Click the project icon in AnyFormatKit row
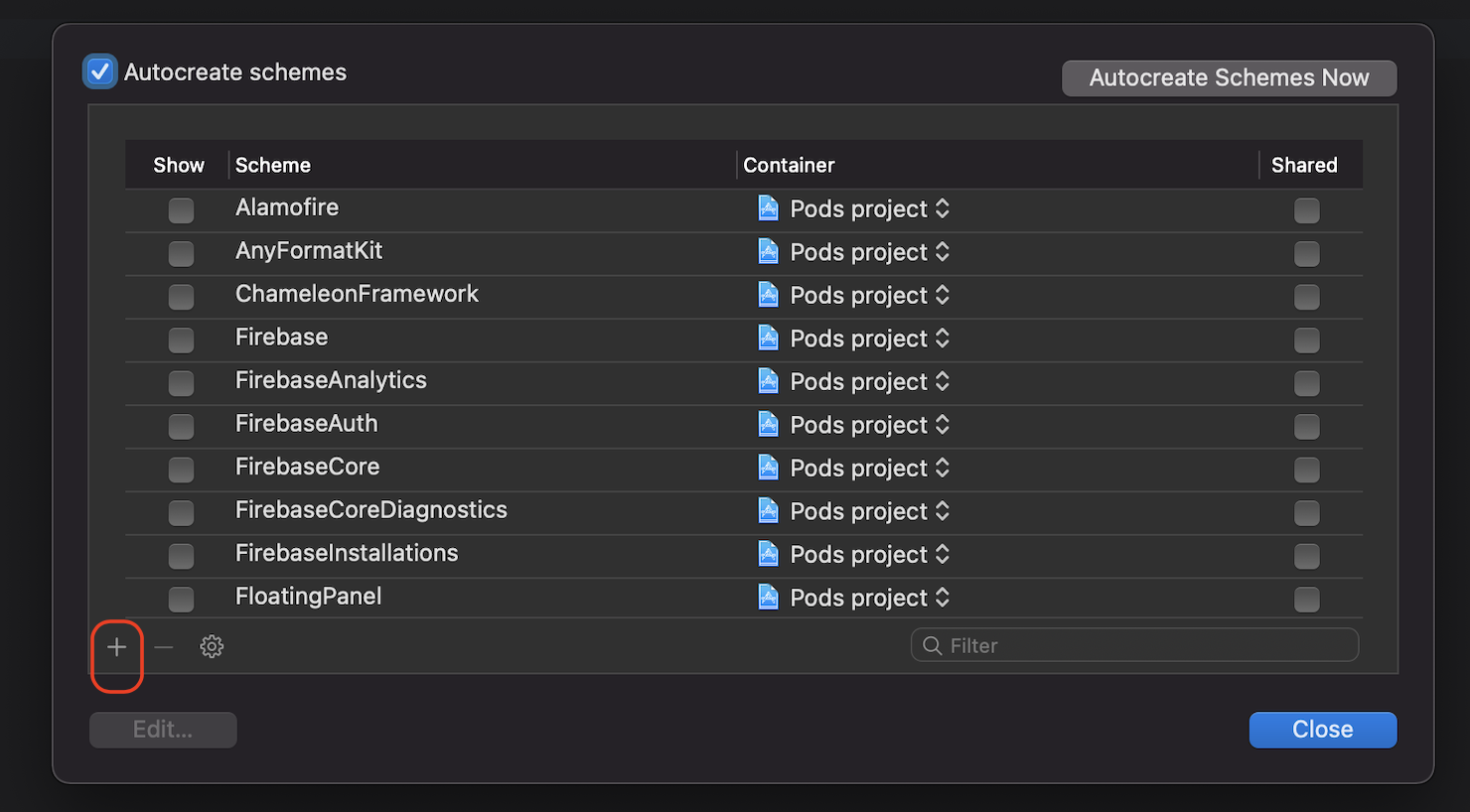 click(768, 251)
